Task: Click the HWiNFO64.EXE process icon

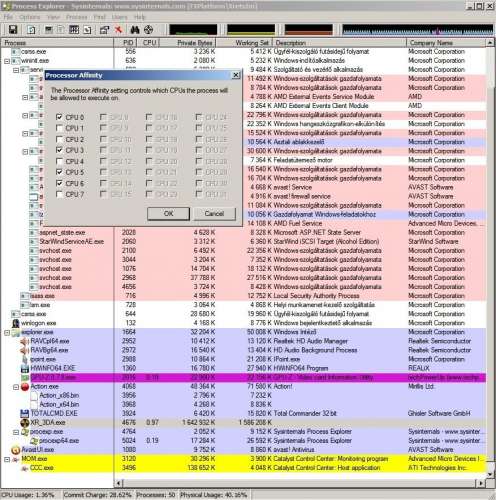Action: 24,369
